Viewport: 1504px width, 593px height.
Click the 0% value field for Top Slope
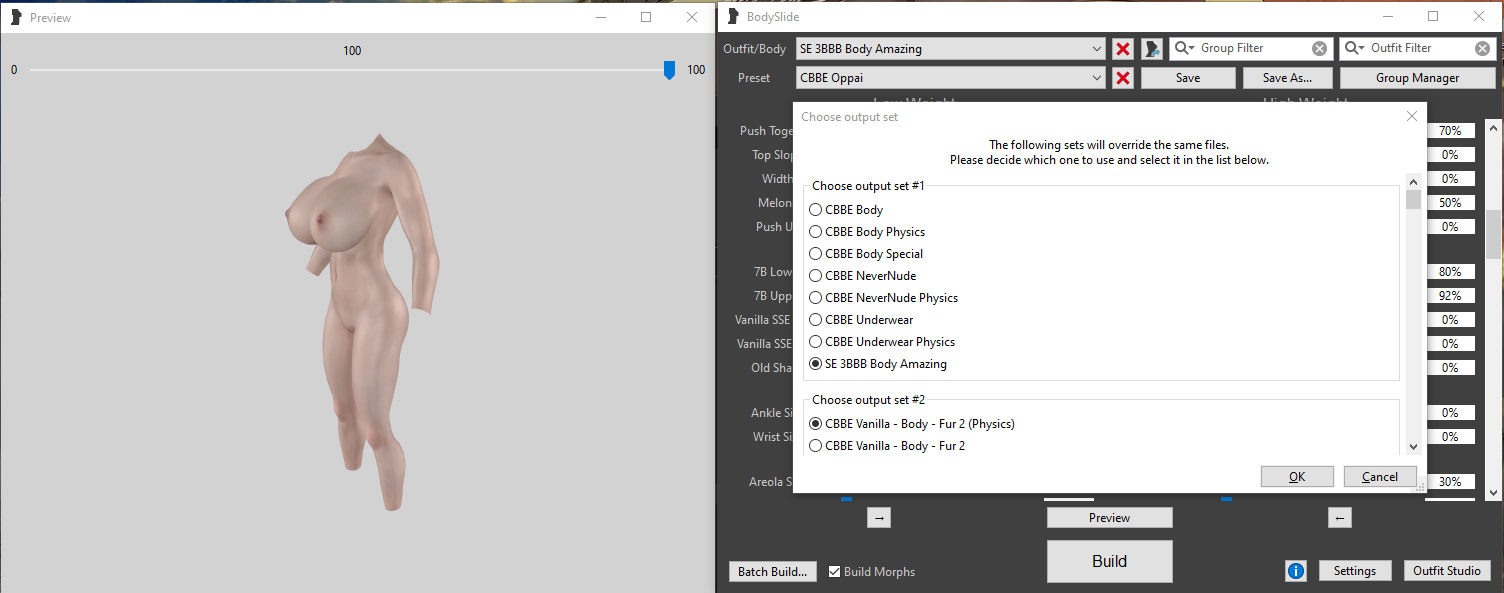pos(1450,155)
